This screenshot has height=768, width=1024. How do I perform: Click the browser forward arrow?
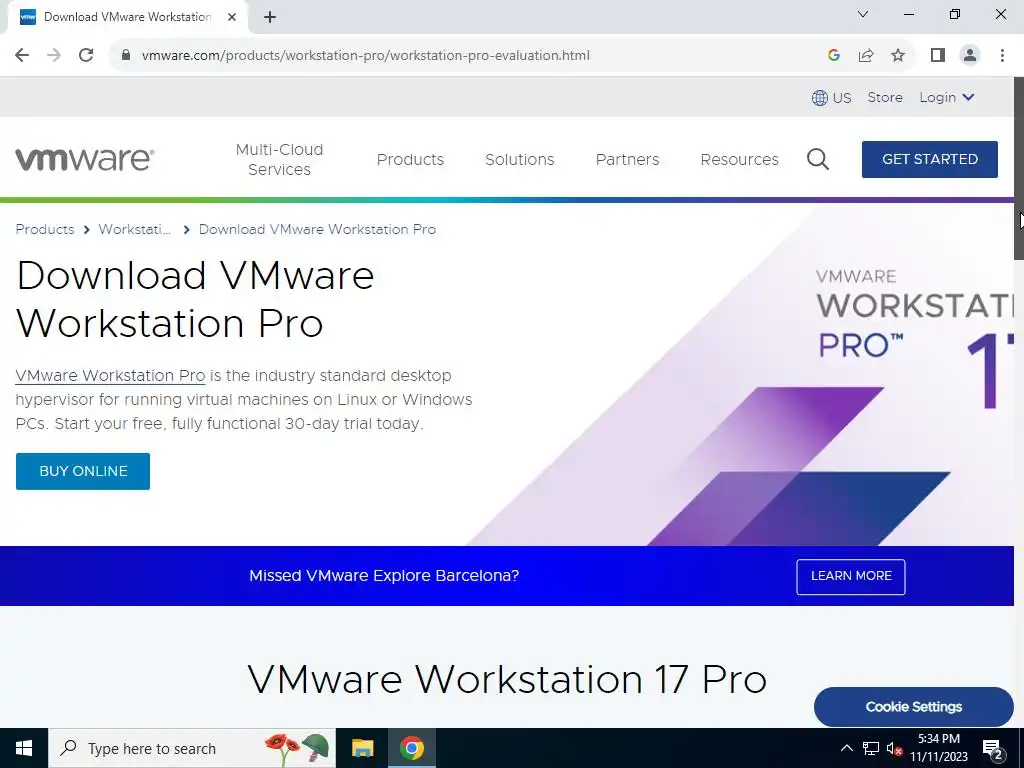(54, 56)
